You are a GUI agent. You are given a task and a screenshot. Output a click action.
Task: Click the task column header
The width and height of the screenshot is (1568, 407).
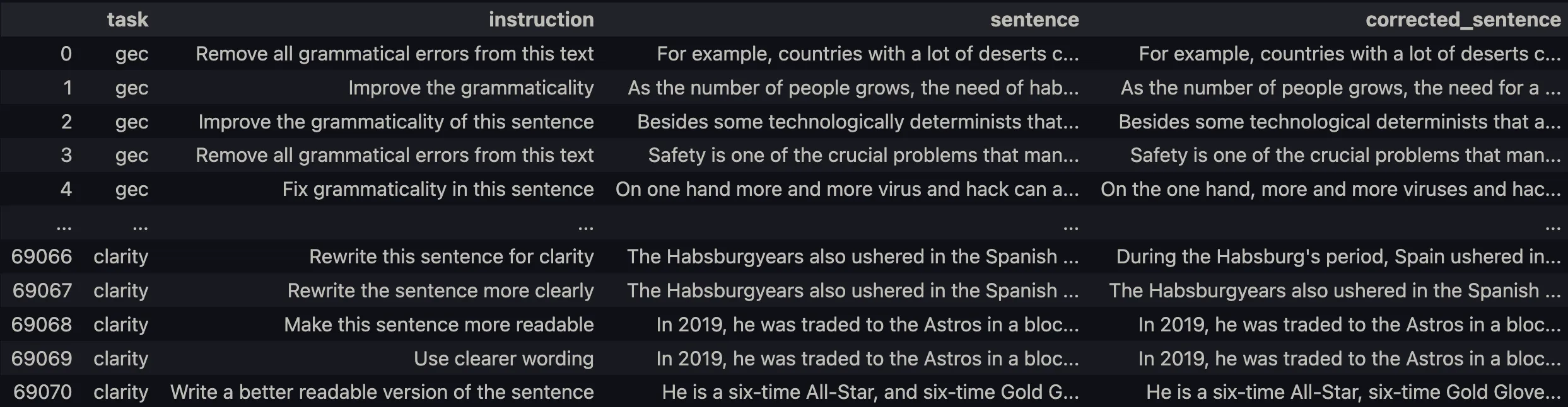tap(127, 20)
